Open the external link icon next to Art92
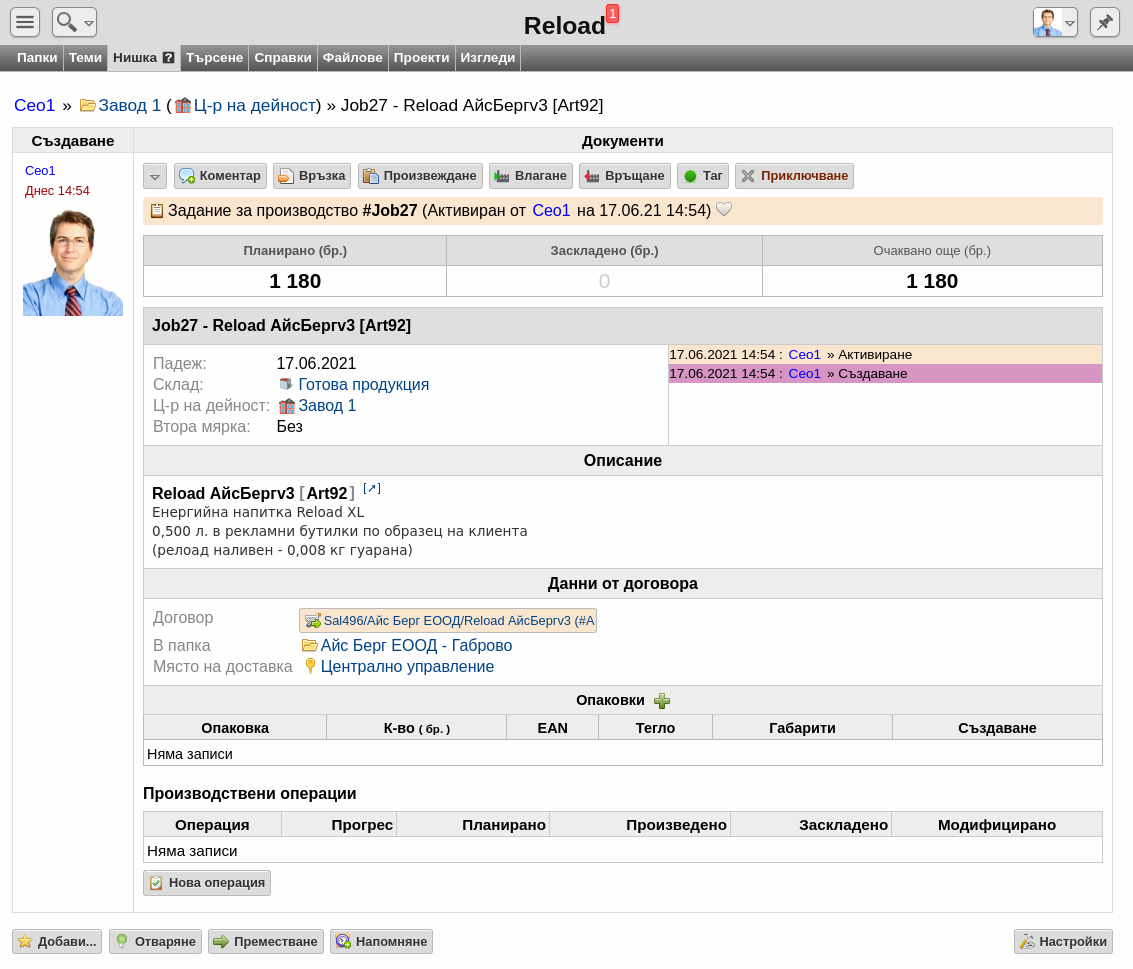Screen dimensions: 1133x969 pyautogui.click(x=371, y=488)
